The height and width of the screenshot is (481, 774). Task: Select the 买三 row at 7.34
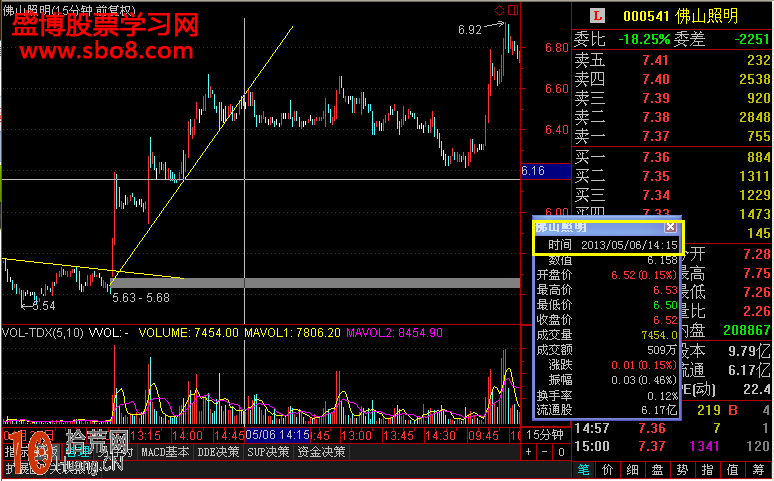coord(672,195)
